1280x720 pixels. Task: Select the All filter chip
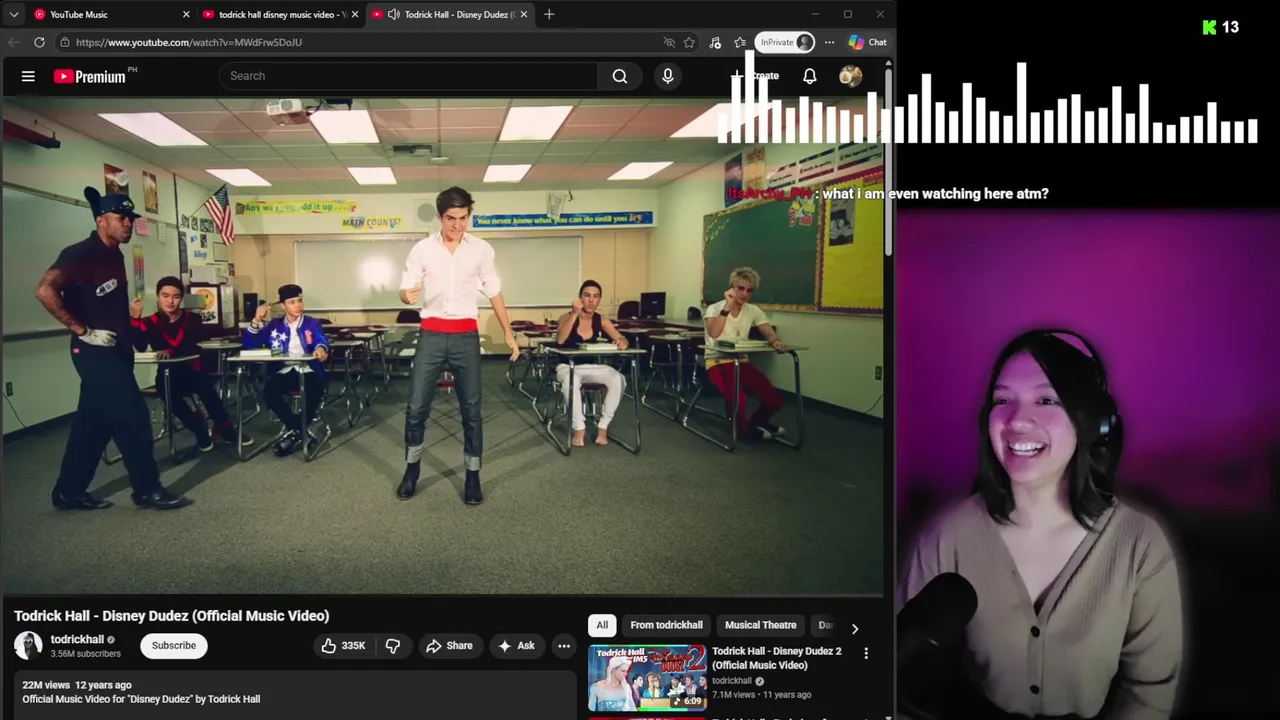pyautogui.click(x=602, y=625)
